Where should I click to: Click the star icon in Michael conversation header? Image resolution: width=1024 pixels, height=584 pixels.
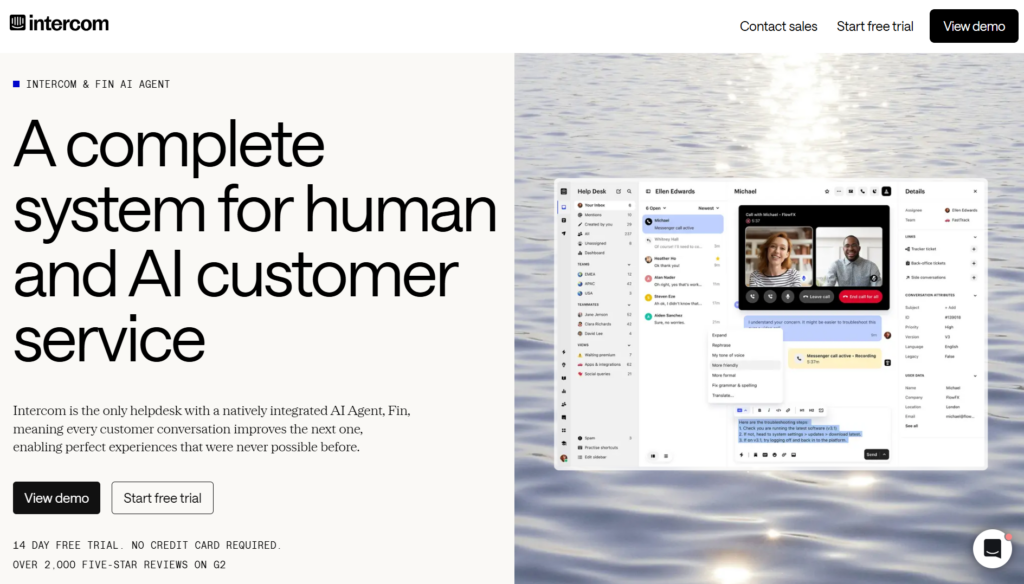coord(827,191)
